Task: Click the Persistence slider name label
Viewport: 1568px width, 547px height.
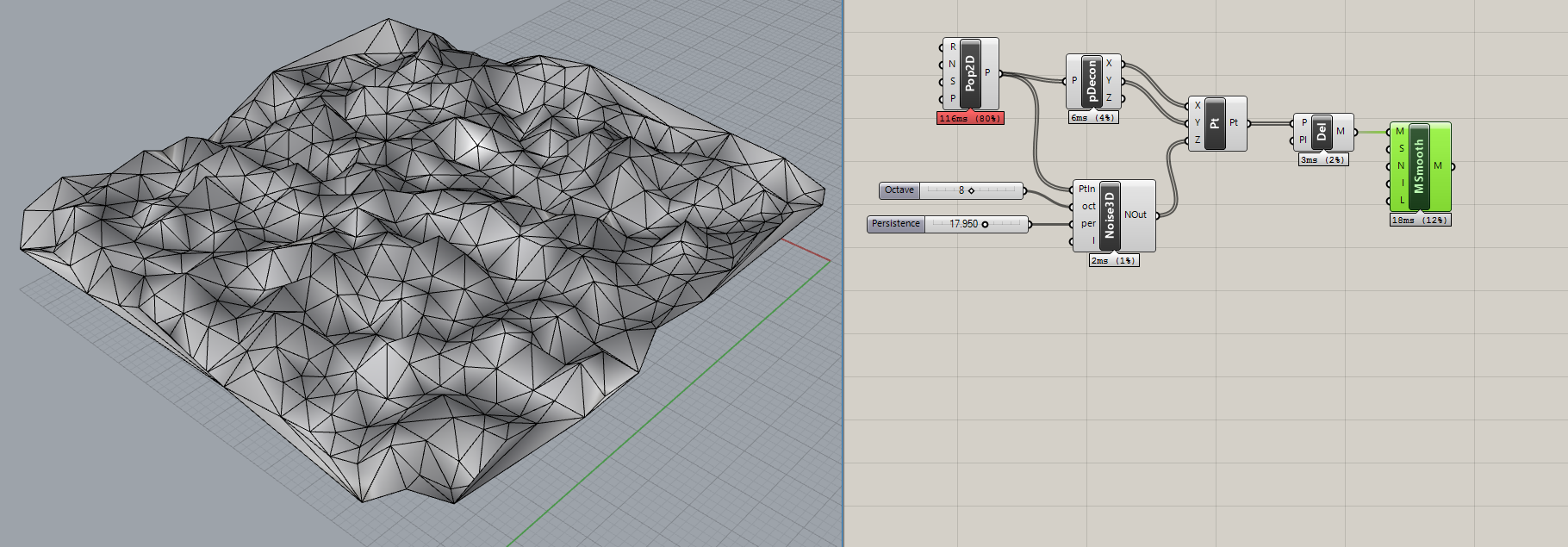Action: (896, 224)
